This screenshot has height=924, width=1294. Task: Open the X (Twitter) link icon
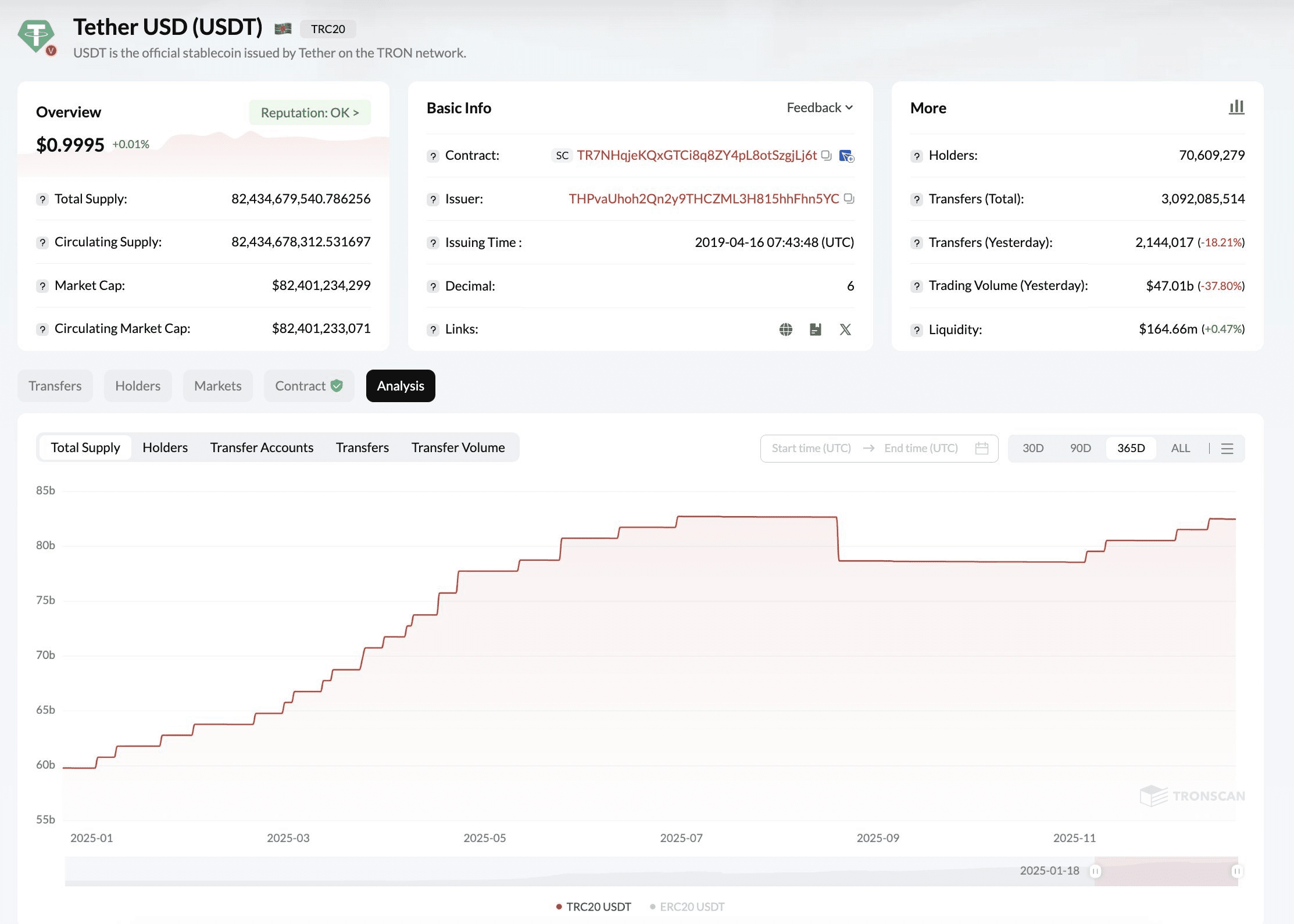845,330
